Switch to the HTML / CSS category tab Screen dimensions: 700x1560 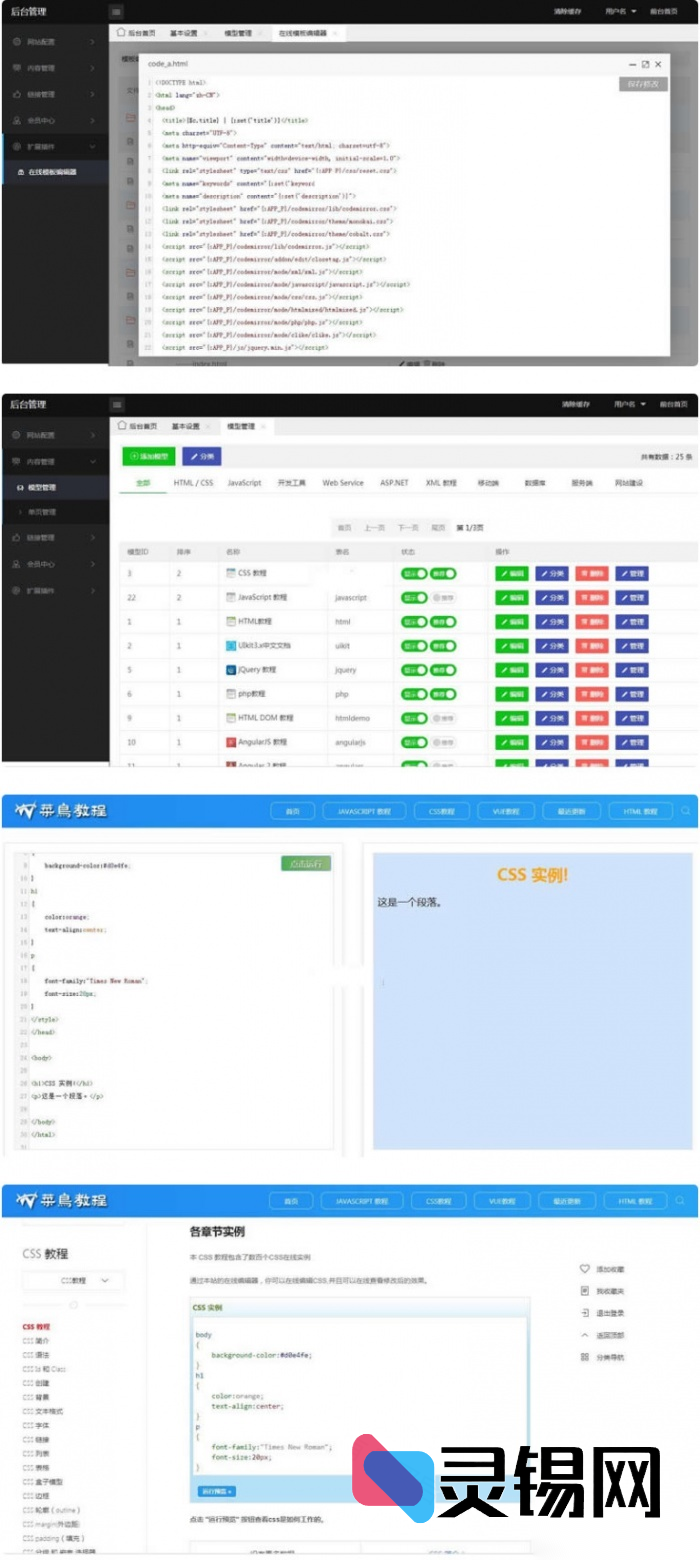(193, 483)
